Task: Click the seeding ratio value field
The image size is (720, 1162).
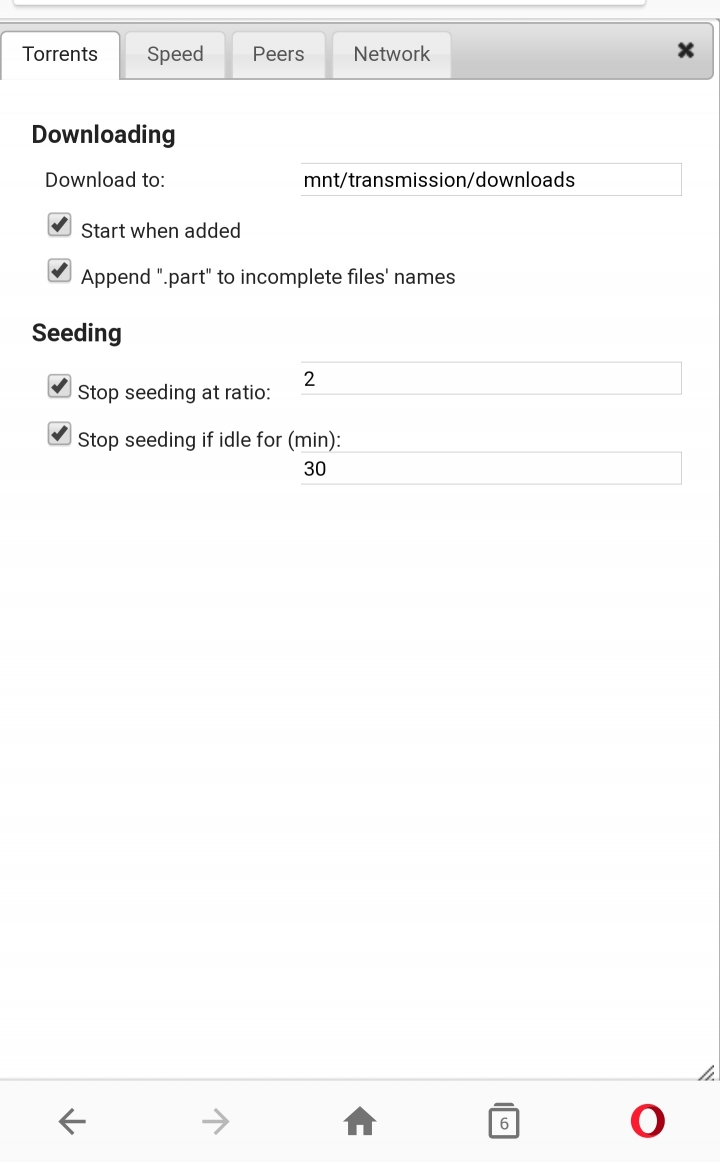Action: (491, 379)
